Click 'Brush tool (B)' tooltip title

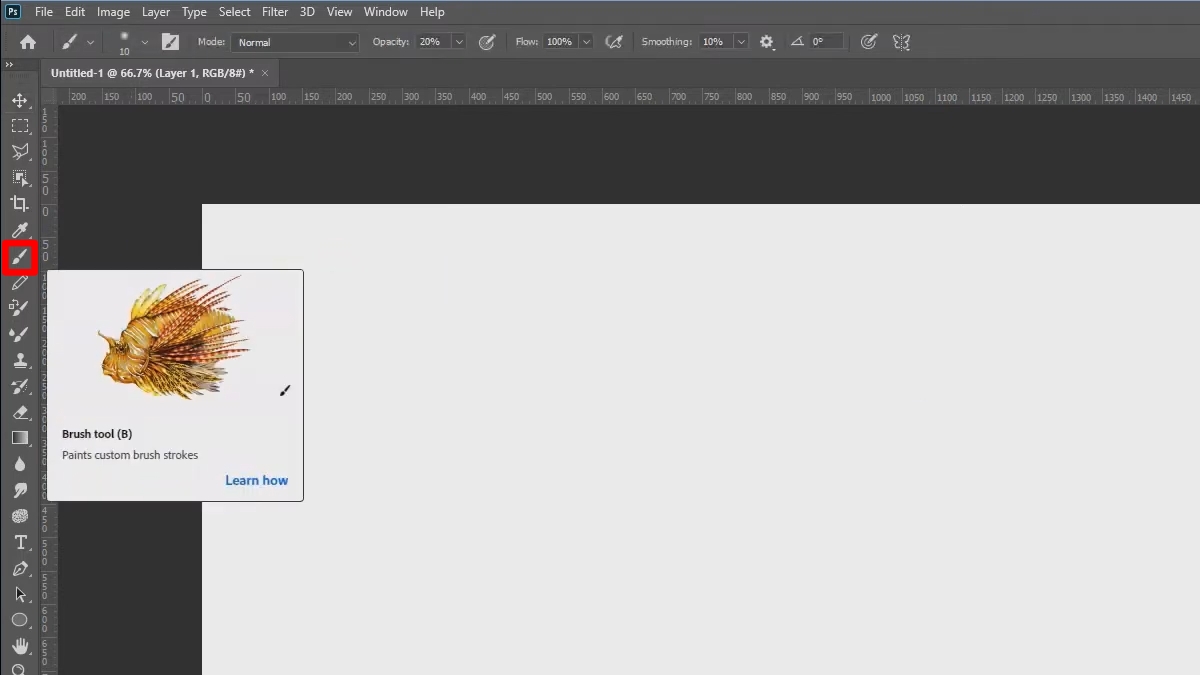[97, 434]
